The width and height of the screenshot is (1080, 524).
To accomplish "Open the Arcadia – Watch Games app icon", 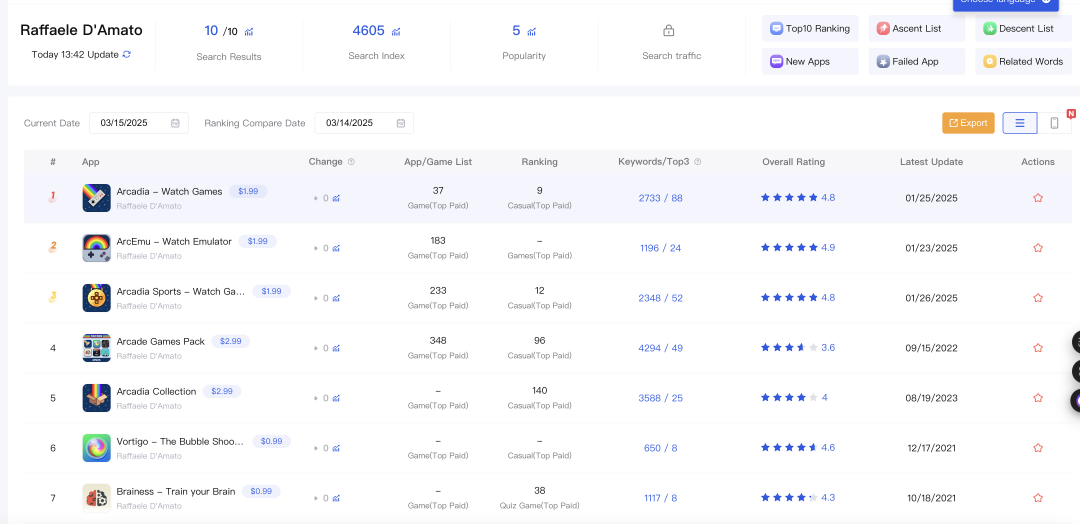I will (96, 198).
